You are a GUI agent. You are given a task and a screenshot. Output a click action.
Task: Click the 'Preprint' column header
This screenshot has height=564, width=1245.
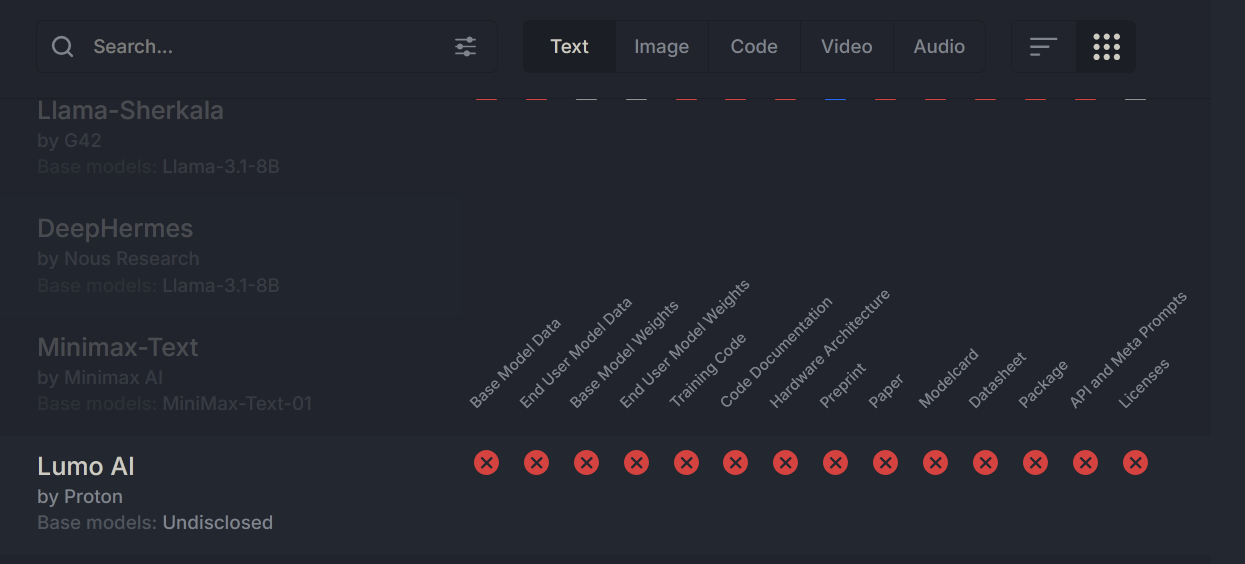click(x=843, y=385)
